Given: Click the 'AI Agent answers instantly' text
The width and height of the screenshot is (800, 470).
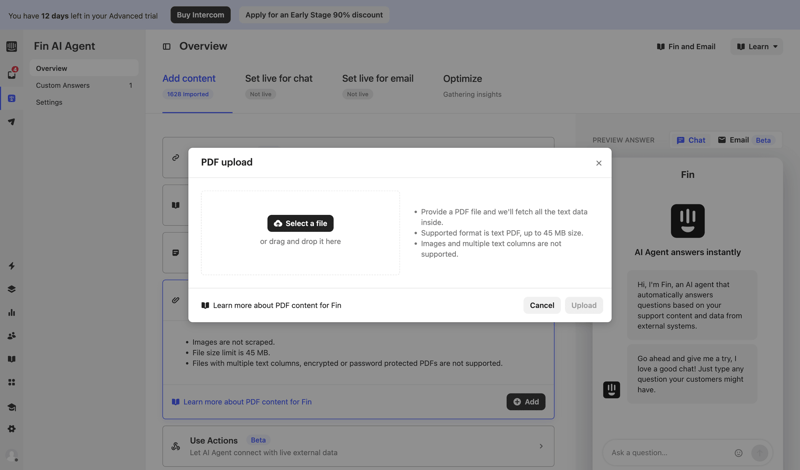Looking at the screenshot, I should (687, 252).
